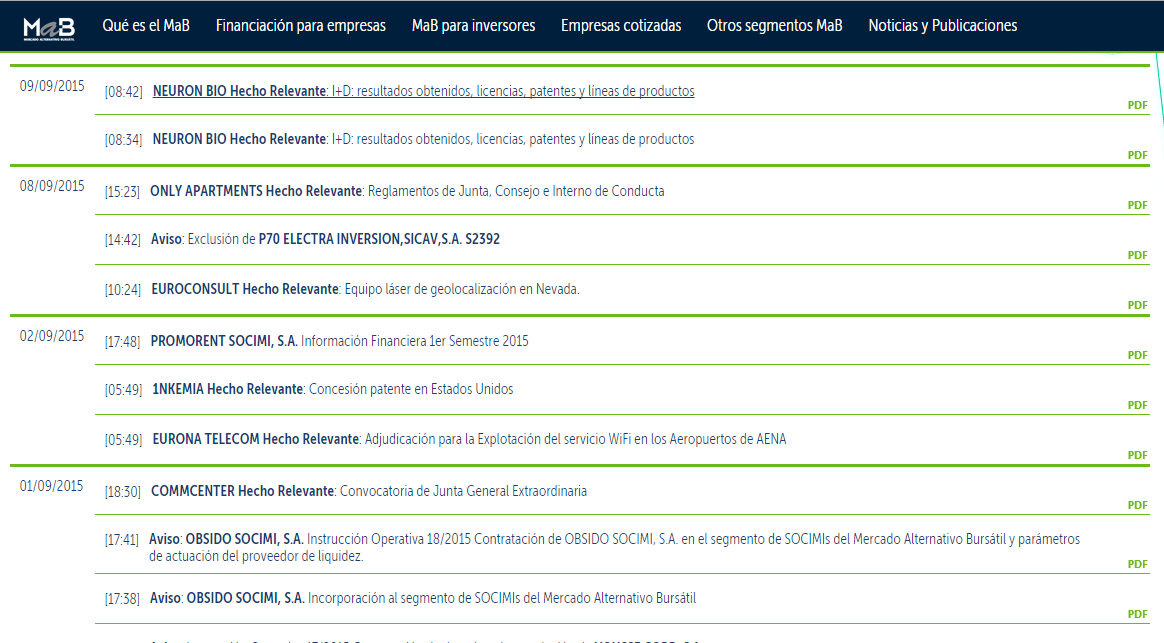Open PROMORENT SOCIMI Información Financiera notice
This screenshot has height=643, width=1164.
pyautogui.click(x=339, y=341)
